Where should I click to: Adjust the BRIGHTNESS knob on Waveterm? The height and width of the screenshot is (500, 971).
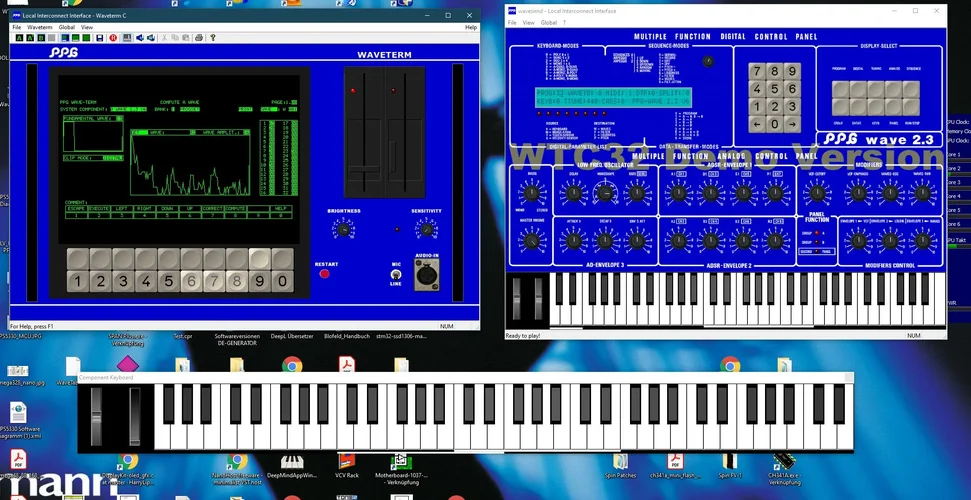pos(344,230)
